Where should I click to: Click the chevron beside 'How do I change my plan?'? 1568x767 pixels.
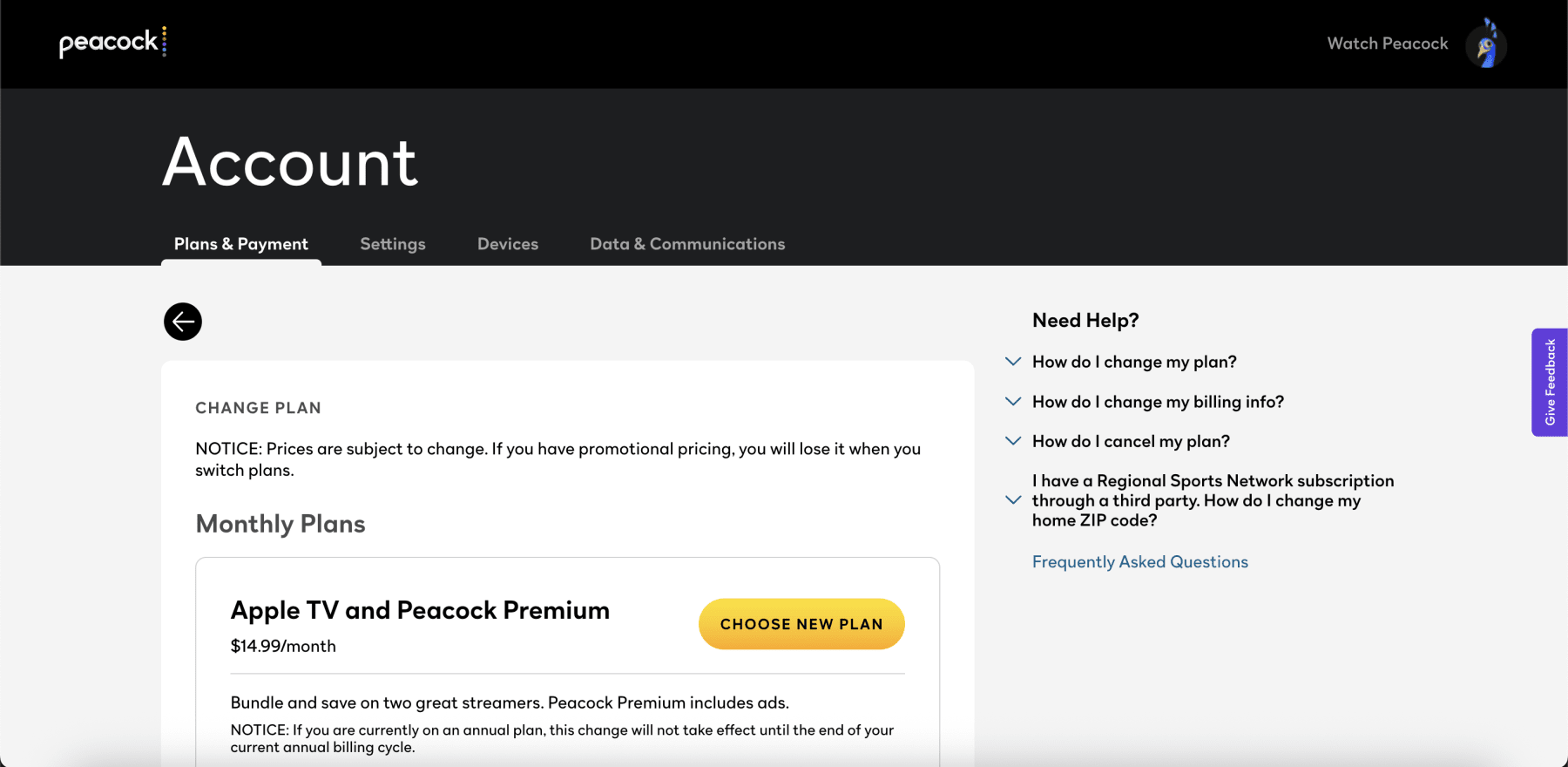[1013, 362]
